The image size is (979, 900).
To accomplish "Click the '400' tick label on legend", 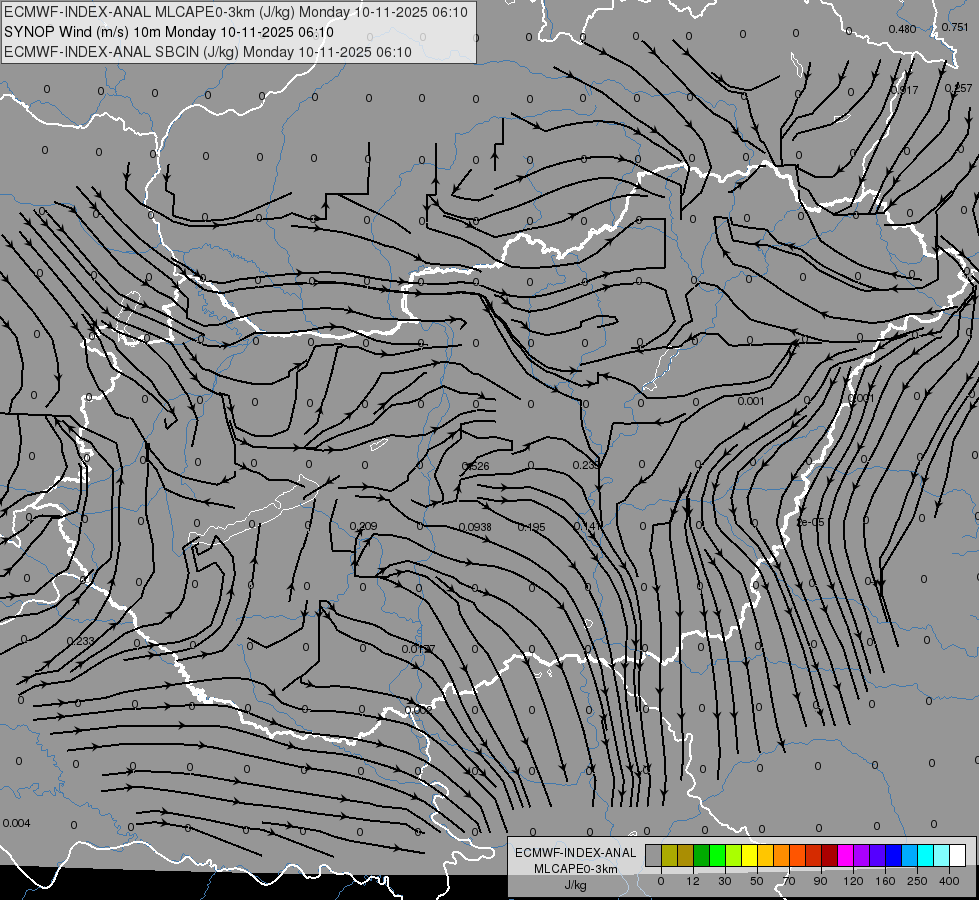I will click(x=949, y=881).
